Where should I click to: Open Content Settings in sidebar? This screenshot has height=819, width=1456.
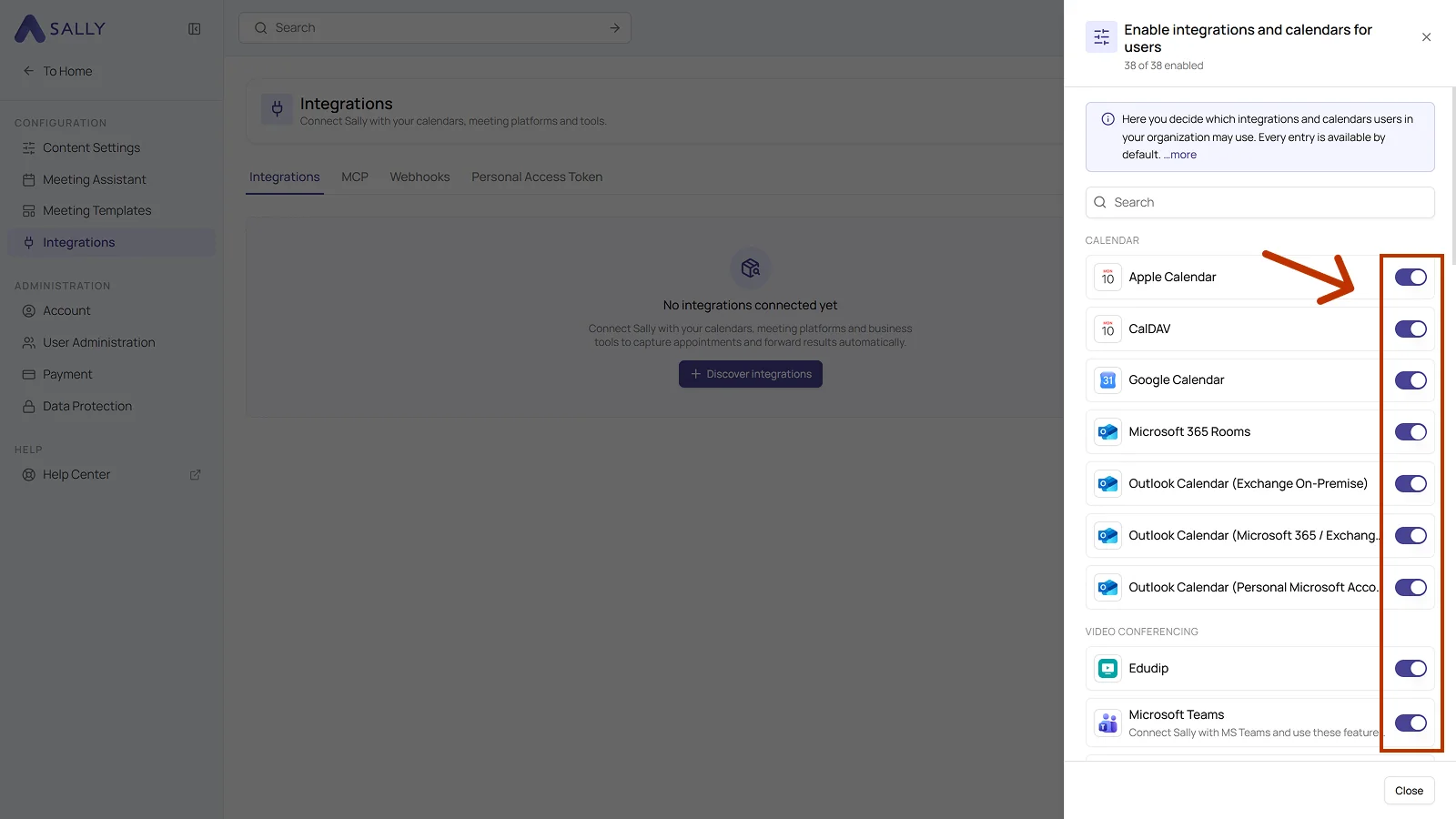[x=111, y=147]
